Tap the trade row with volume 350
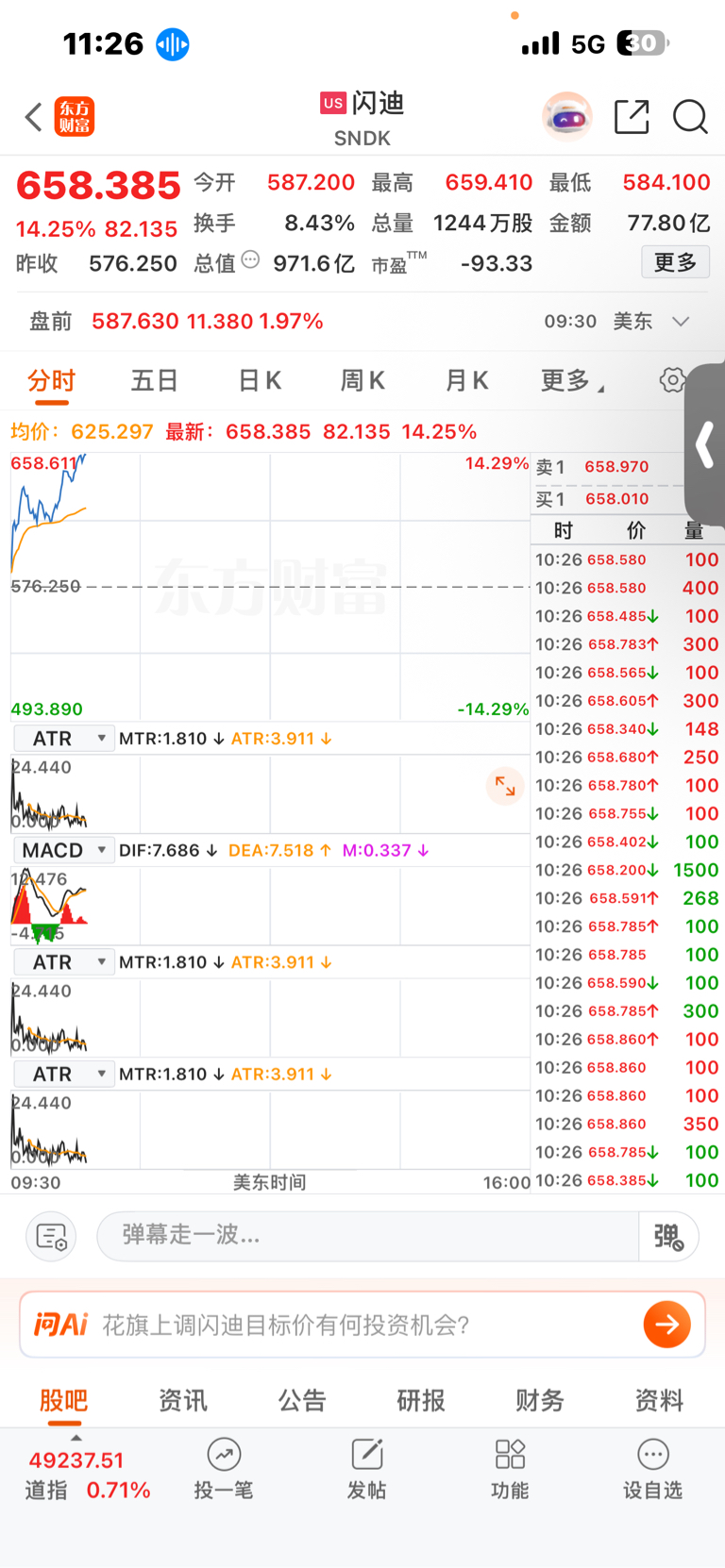Image resolution: width=725 pixels, height=1568 pixels. 628,1125
